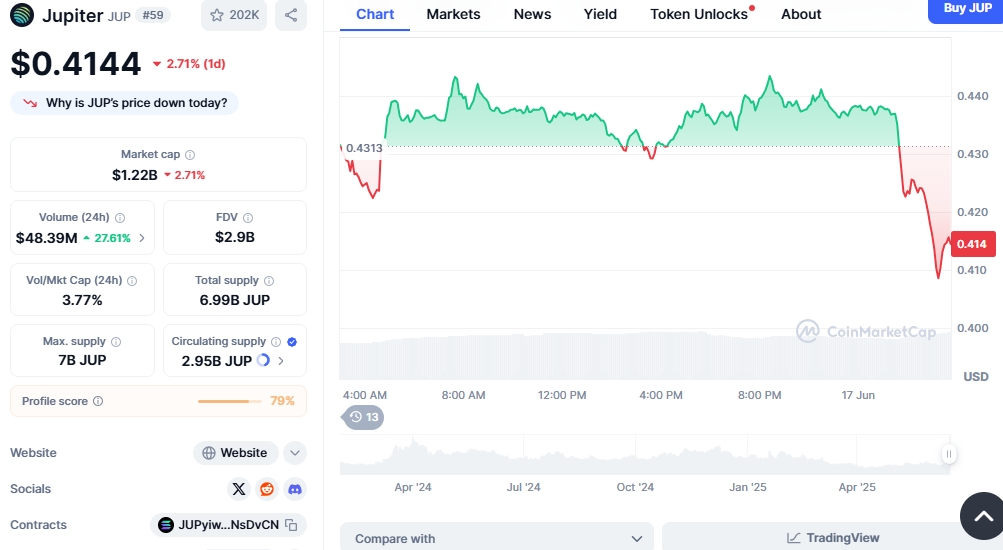Viewport: 1003px width, 550px height.
Task: Click the #59 rank badge
Action: tap(153, 15)
